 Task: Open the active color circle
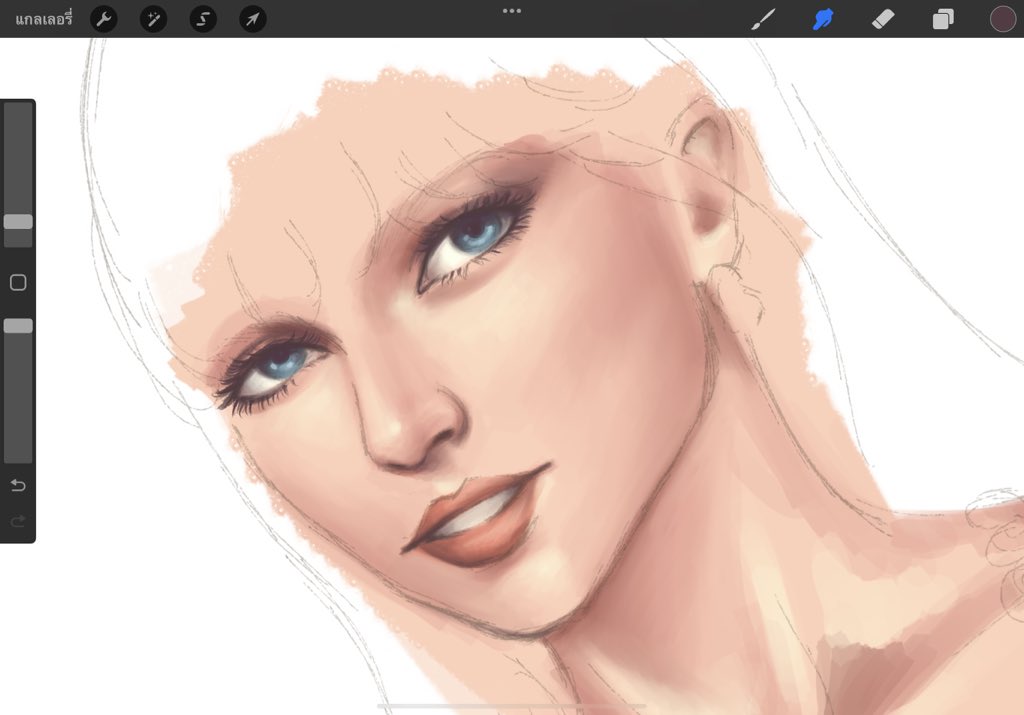pos(1003,19)
